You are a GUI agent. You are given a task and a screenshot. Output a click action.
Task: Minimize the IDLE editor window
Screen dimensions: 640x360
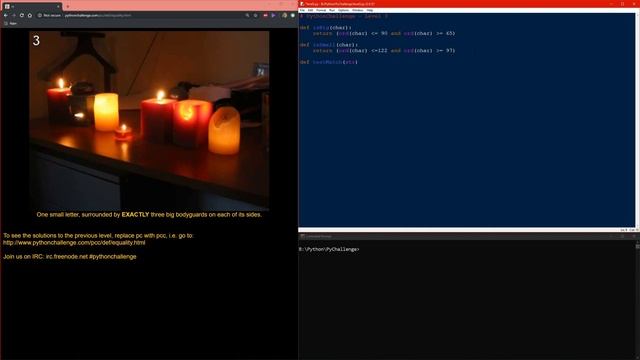611,4
